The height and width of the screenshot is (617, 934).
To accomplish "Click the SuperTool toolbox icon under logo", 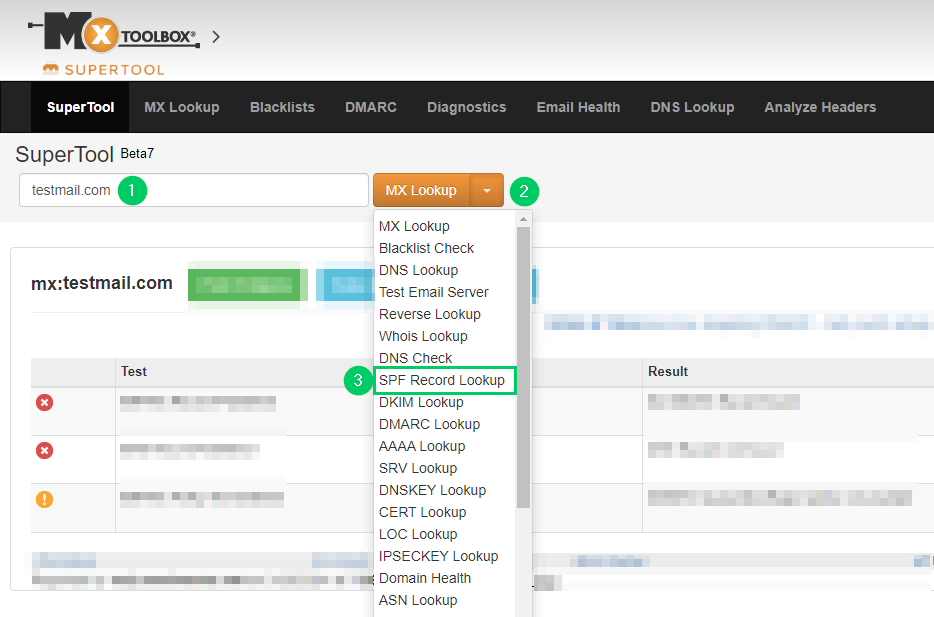I will (51, 69).
